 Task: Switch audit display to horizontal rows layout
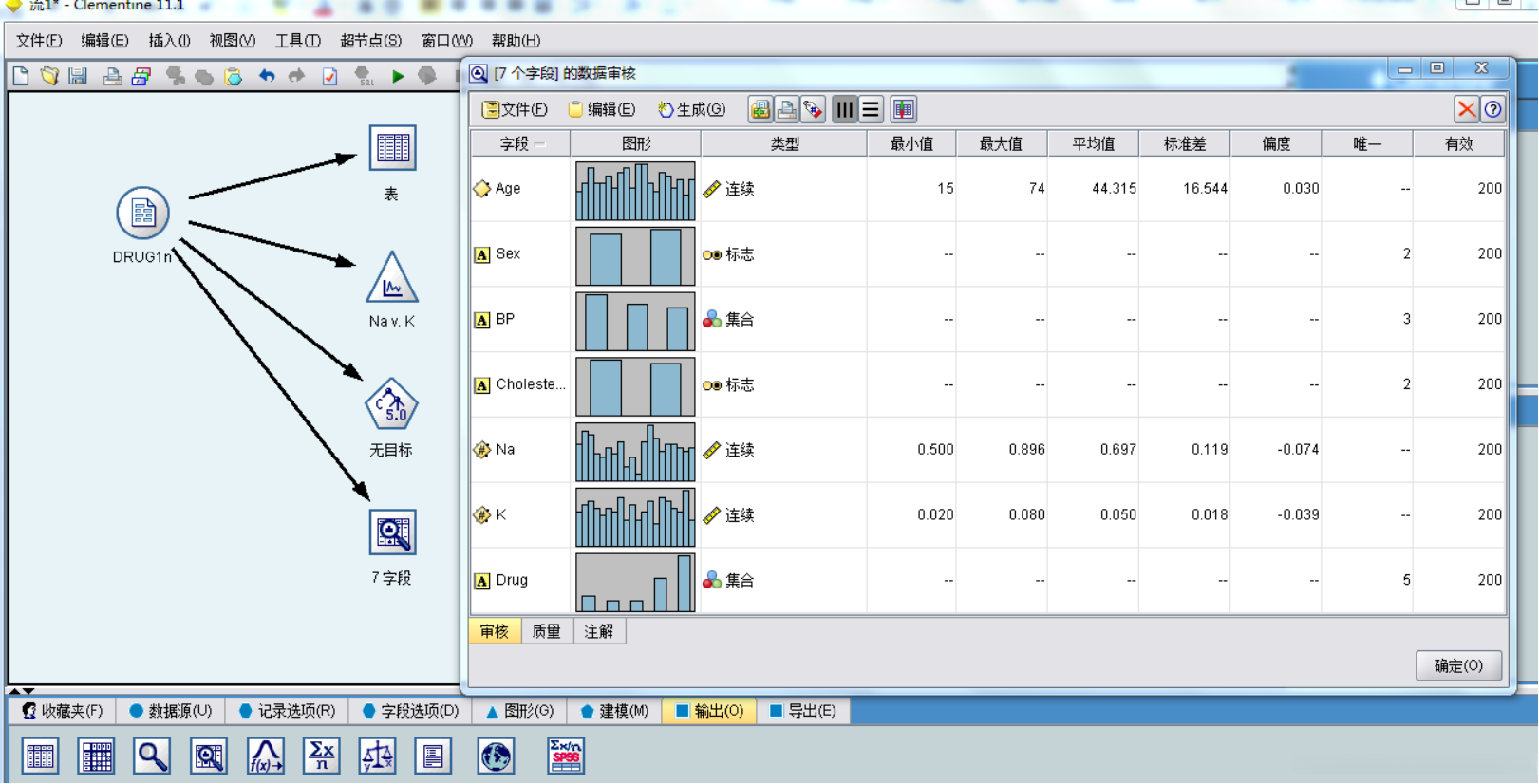pyautogui.click(x=871, y=110)
